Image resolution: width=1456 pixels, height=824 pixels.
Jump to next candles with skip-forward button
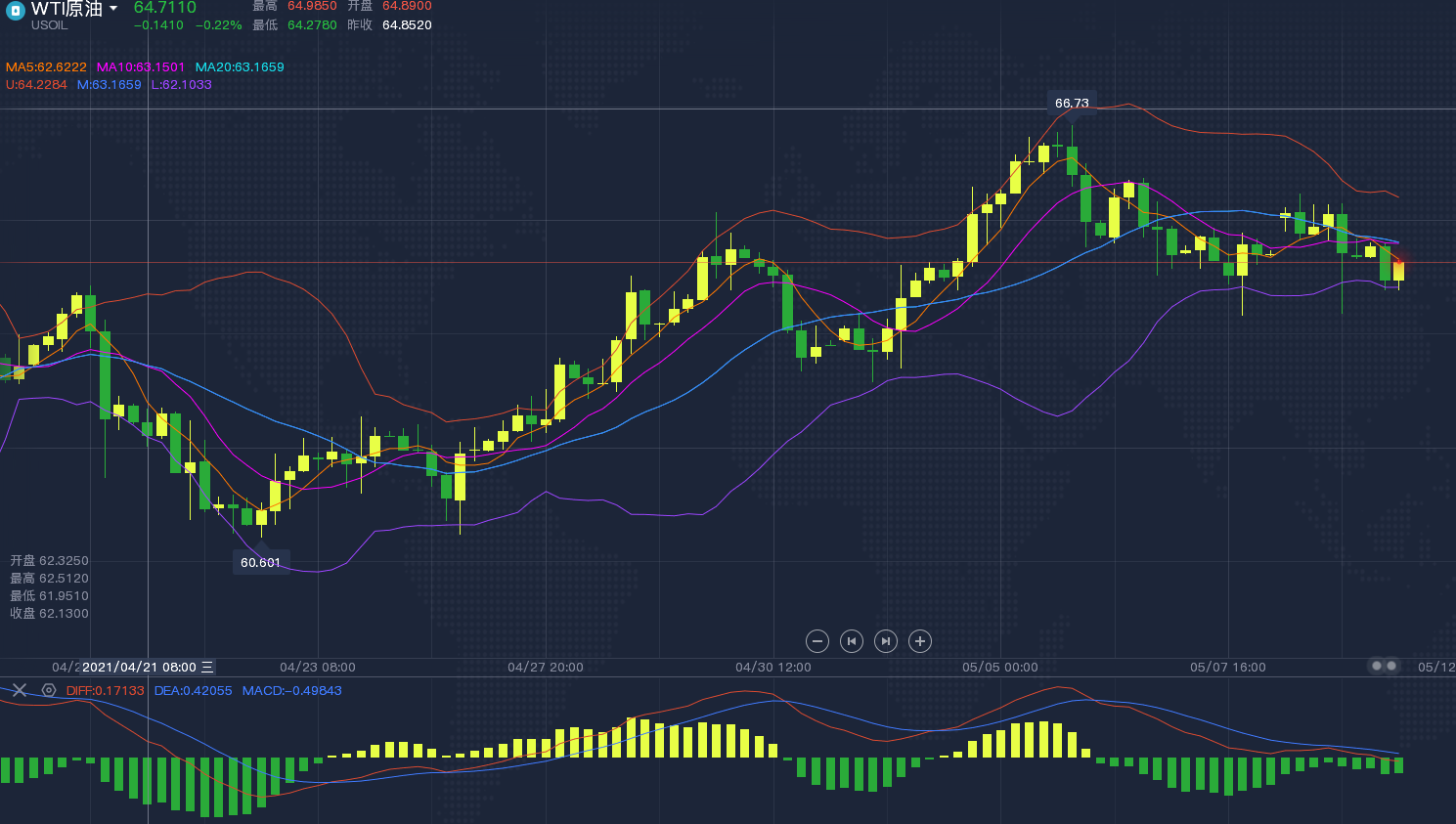pyautogui.click(x=885, y=641)
